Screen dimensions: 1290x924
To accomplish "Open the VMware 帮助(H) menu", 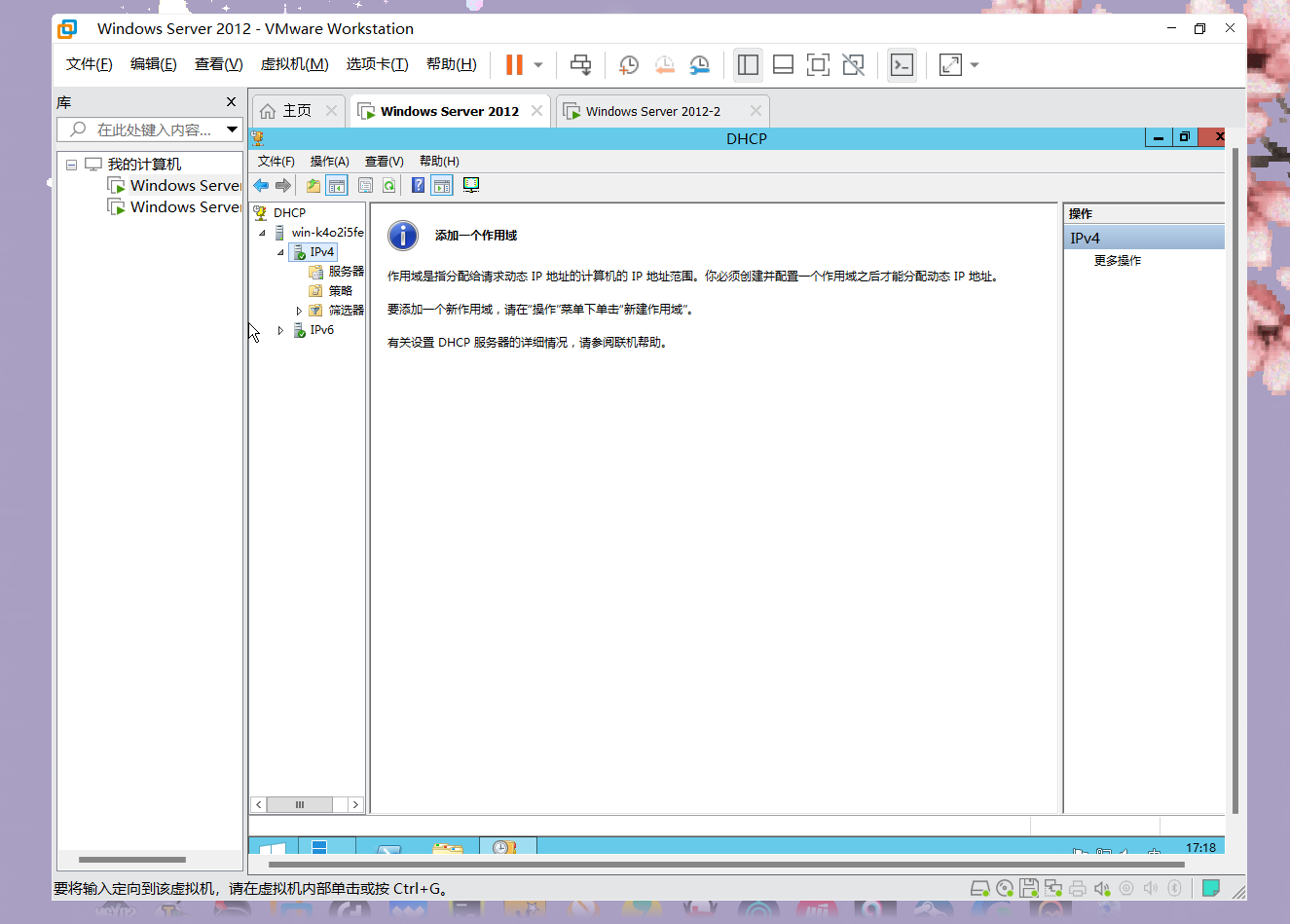I will [452, 64].
